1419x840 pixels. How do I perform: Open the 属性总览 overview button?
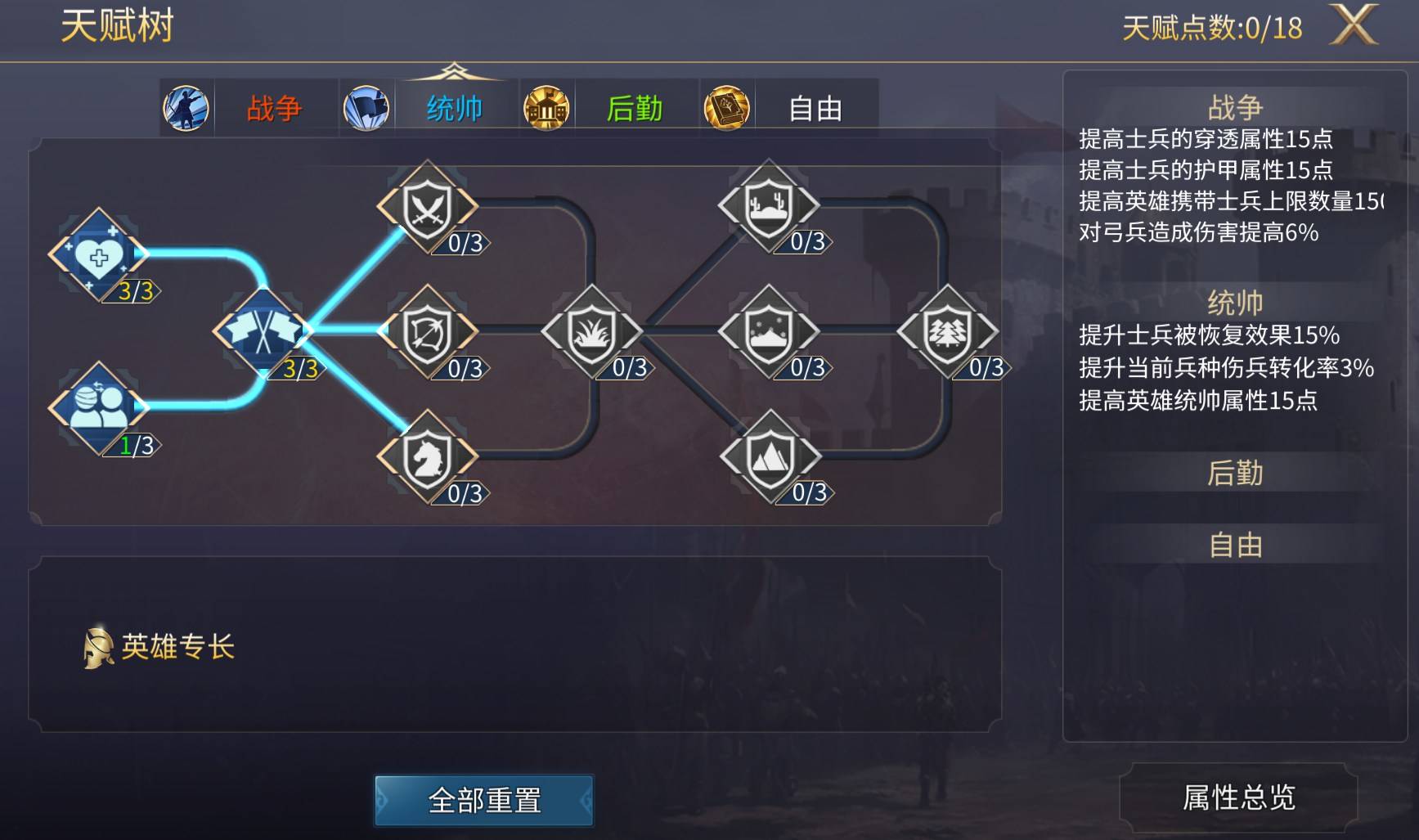1238,797
